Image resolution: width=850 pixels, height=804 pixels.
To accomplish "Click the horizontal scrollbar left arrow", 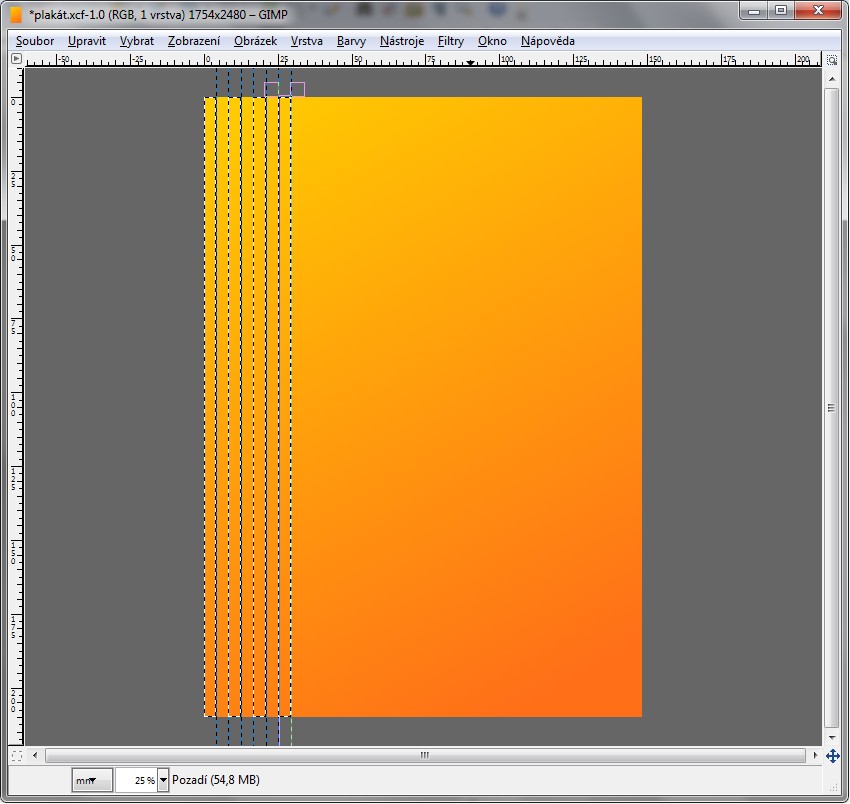I will [x=35, y=755].
